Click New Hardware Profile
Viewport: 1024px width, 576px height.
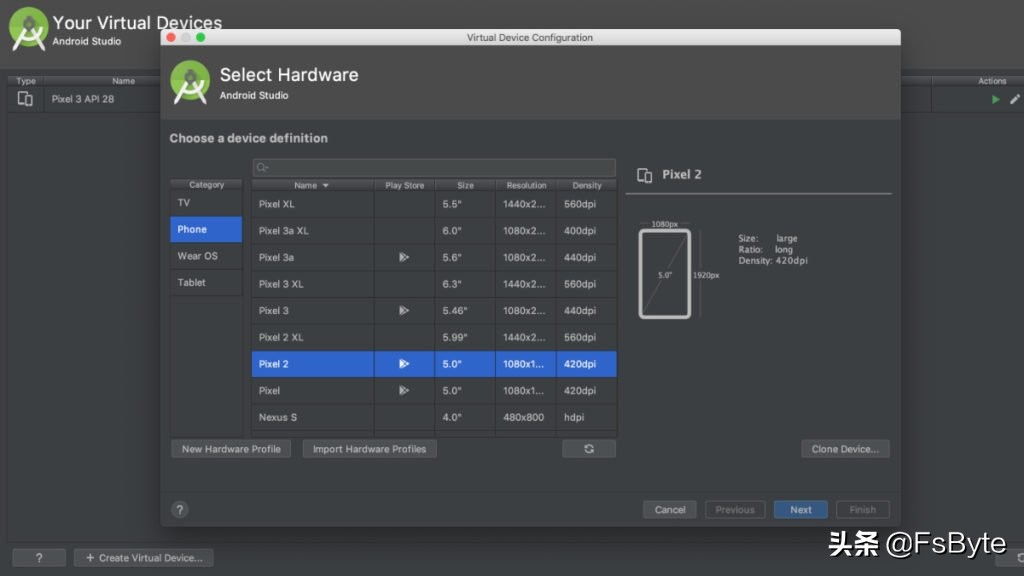(x=230, y=448)
